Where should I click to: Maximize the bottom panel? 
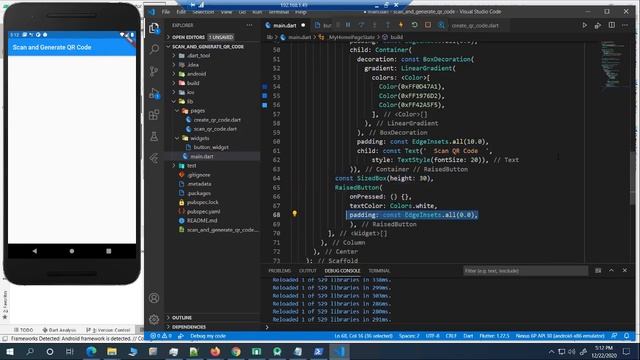(611, 271)
